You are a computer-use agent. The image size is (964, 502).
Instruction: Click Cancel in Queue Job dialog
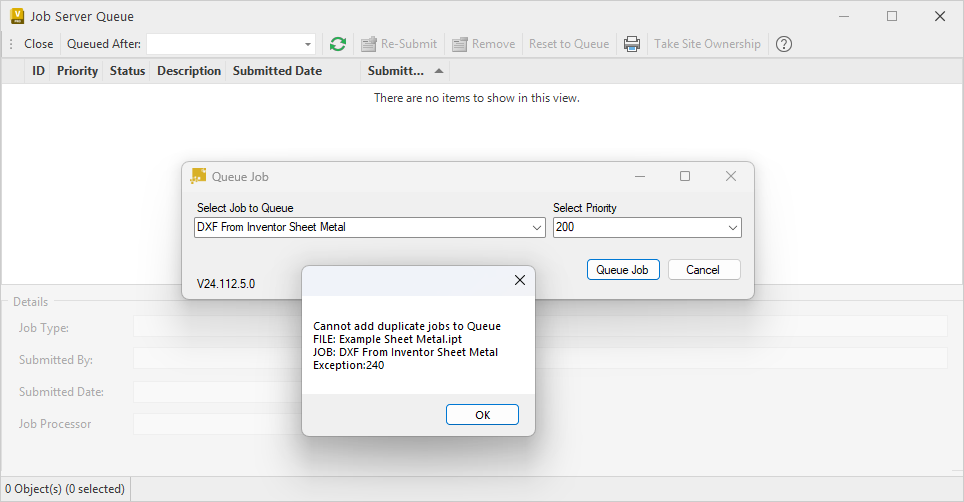tap(704, 270)
